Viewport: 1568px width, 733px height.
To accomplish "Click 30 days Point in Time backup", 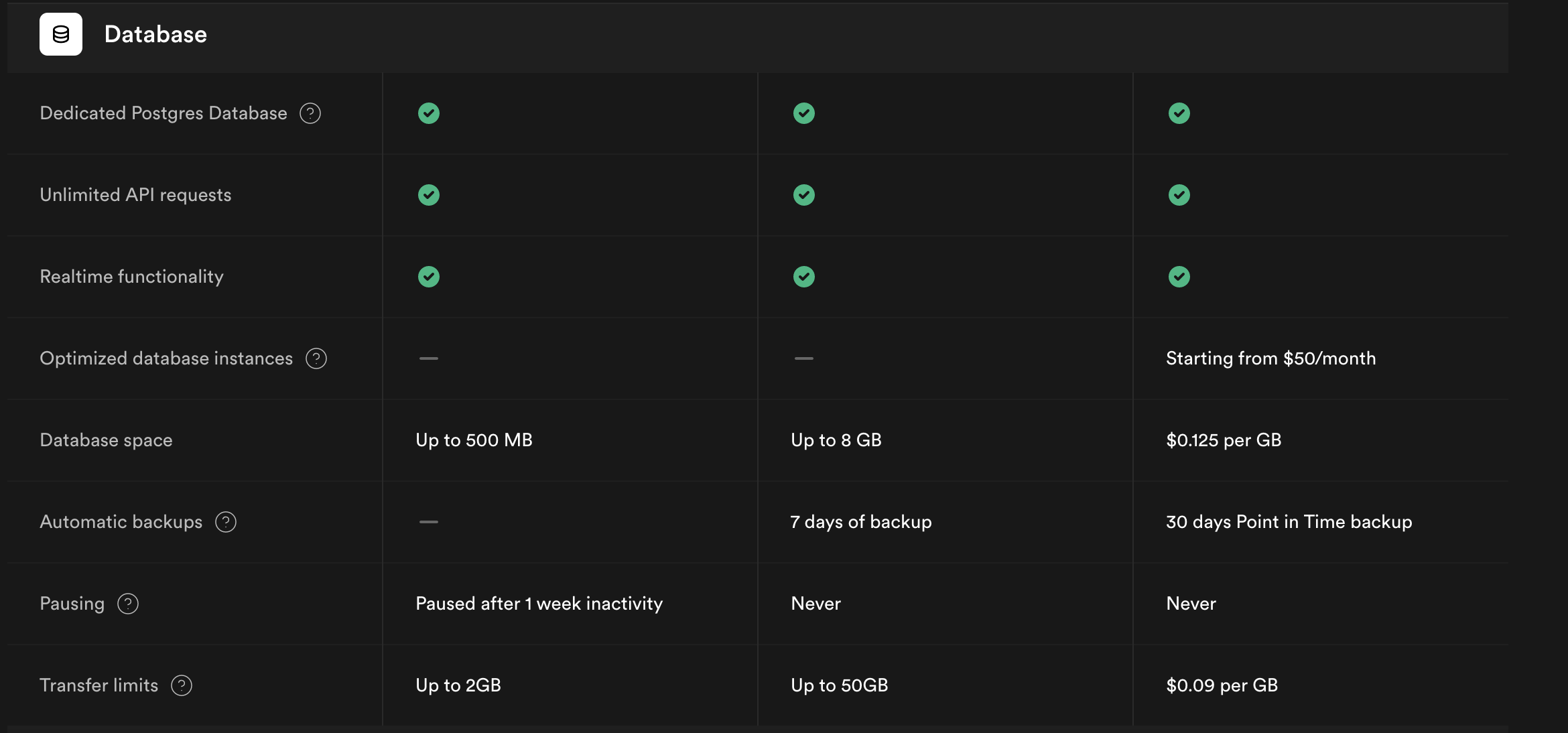I will (x=1289, y=522).
